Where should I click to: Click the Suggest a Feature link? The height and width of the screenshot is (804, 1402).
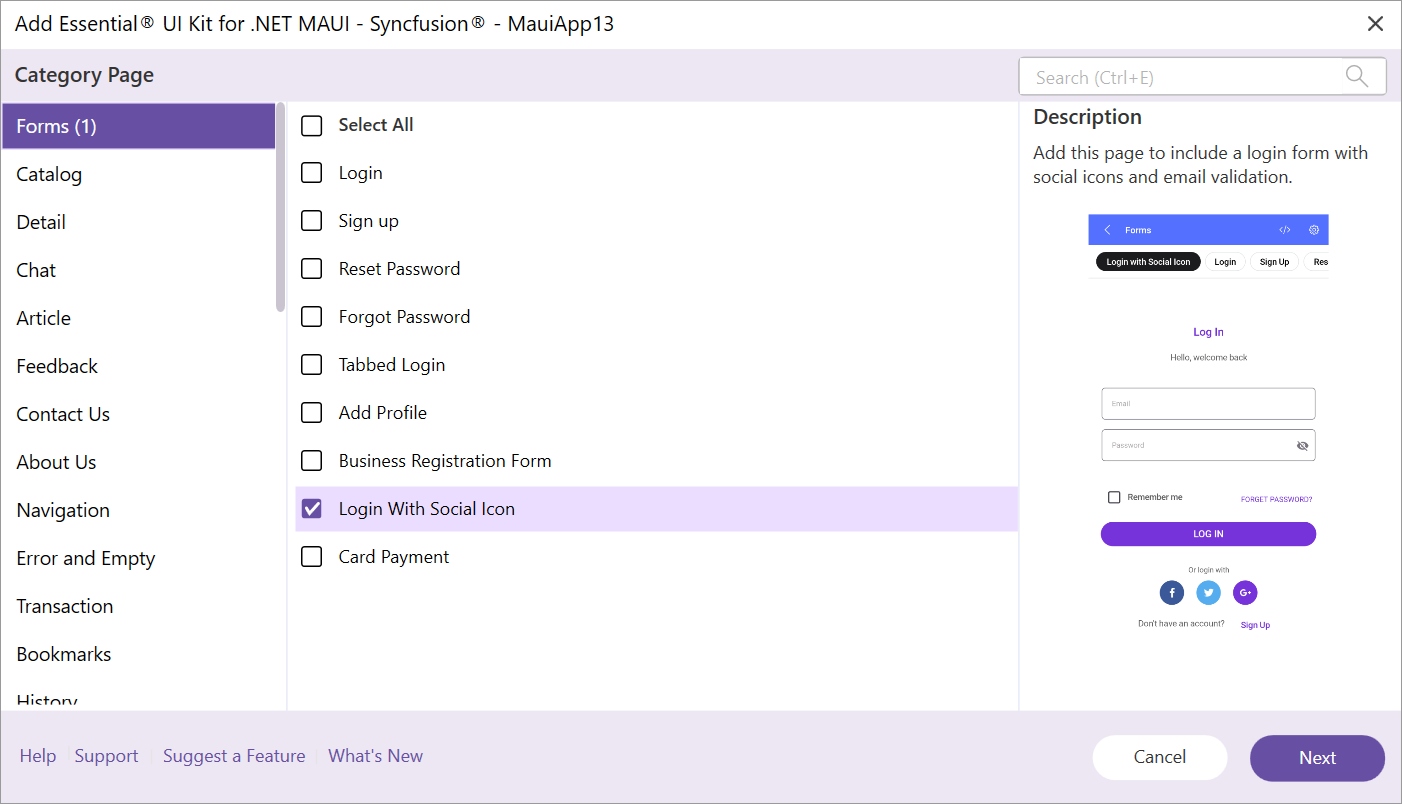click(x=234, y=756)
